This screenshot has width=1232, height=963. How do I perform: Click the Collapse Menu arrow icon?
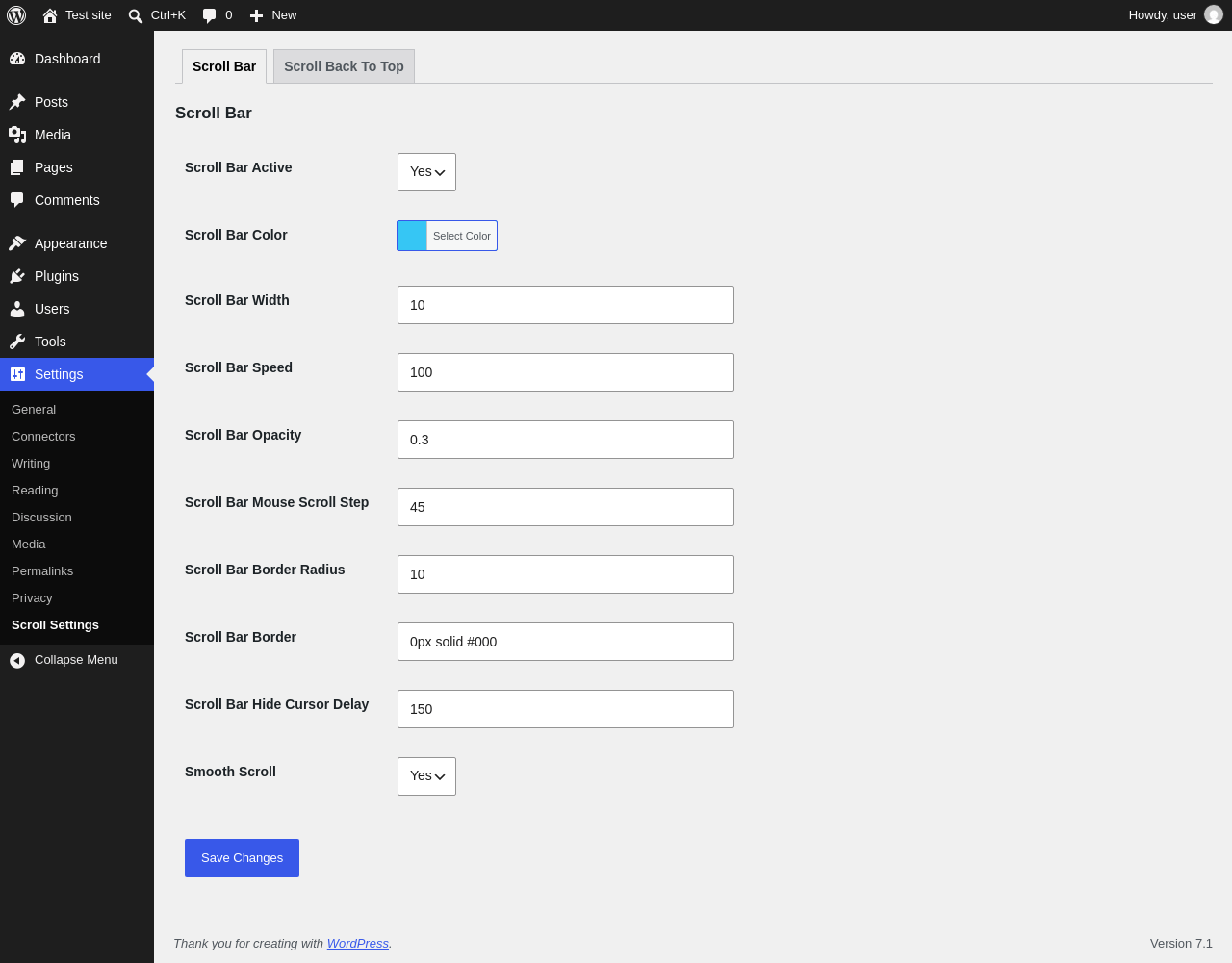17,660
